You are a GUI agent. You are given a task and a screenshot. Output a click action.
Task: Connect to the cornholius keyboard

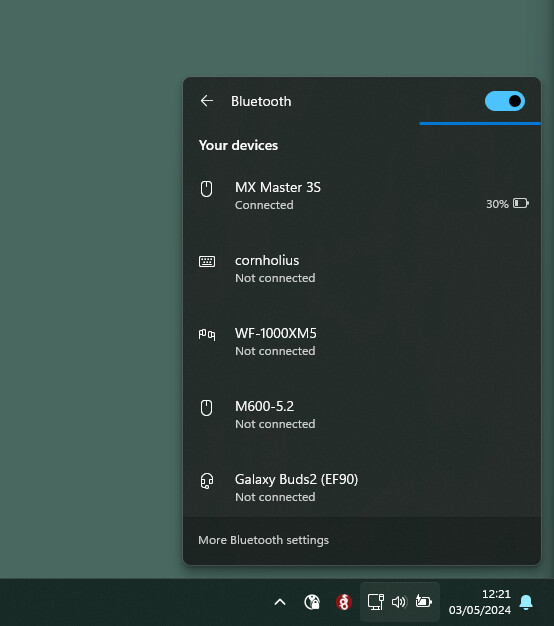pyautogui.click(x=362, y=269)
